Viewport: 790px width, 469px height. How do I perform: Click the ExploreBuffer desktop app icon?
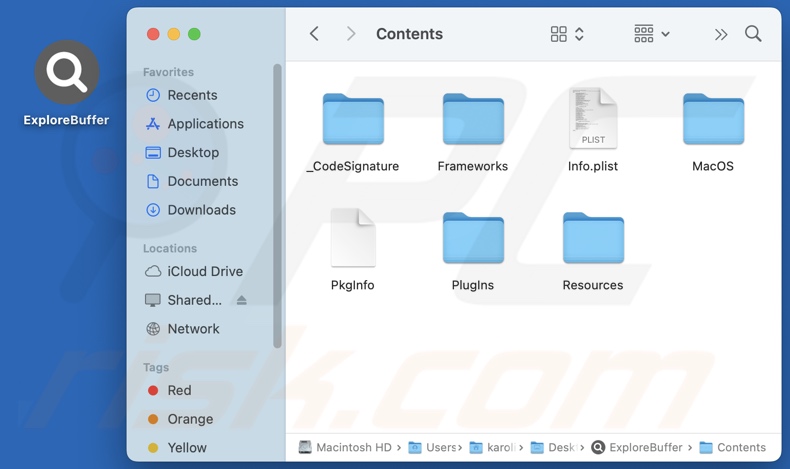67,73
